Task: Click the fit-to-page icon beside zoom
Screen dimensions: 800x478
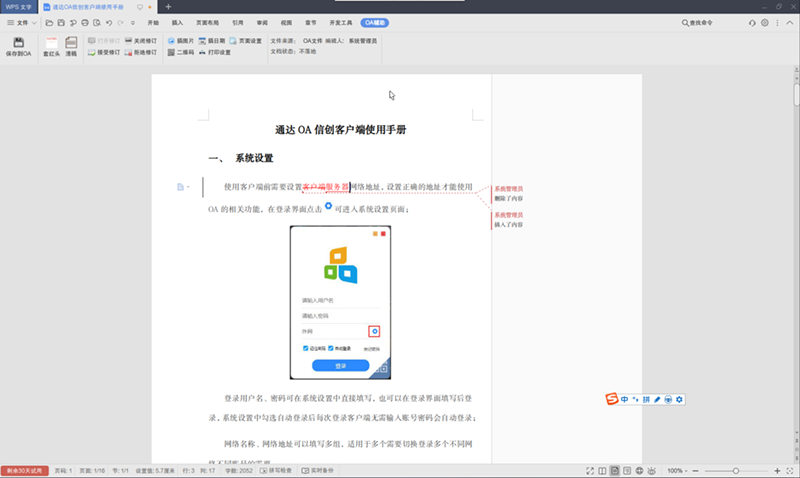Action: (x=790, y=471)
